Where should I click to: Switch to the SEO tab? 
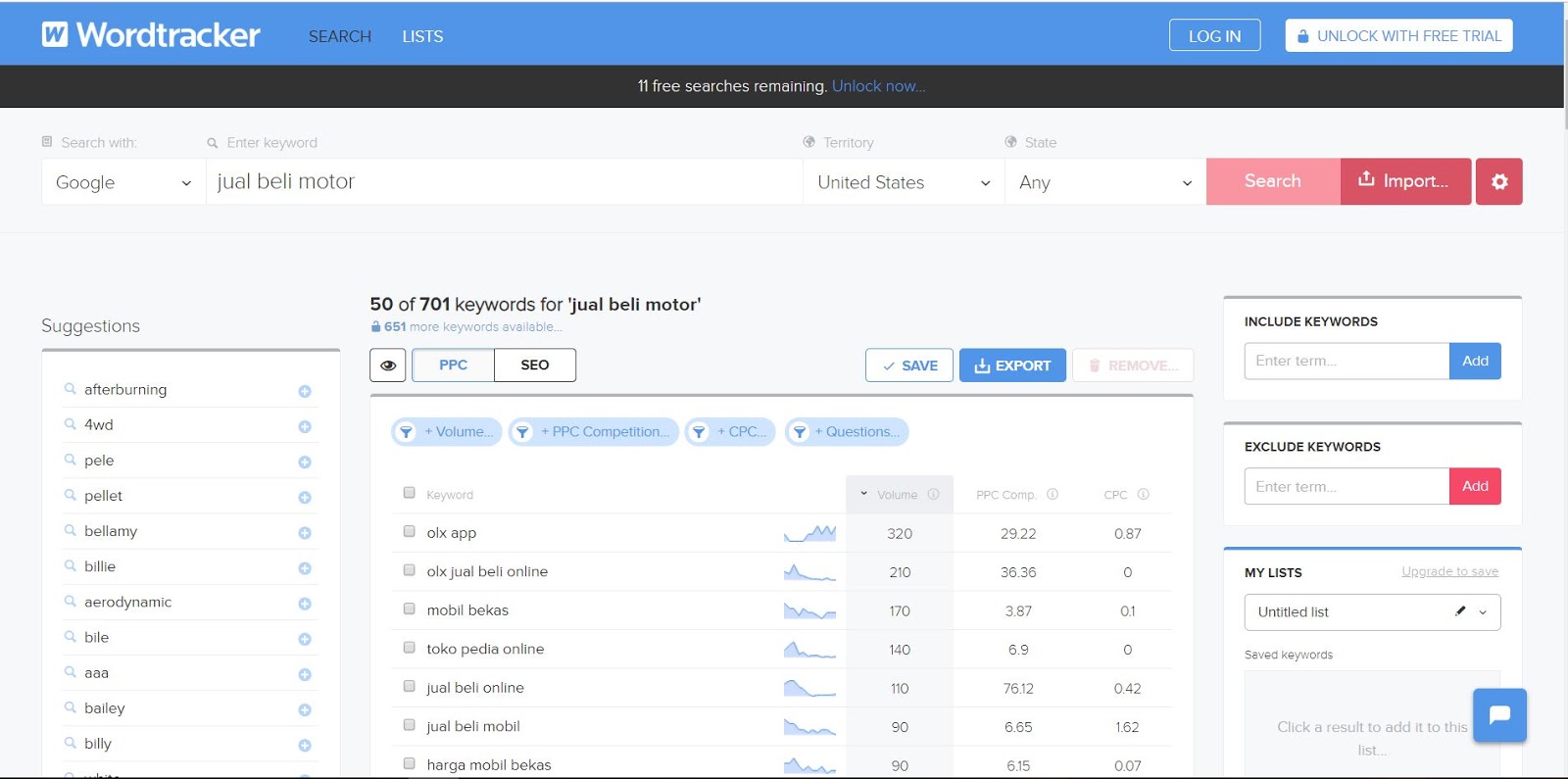click(x=535, y=365)
